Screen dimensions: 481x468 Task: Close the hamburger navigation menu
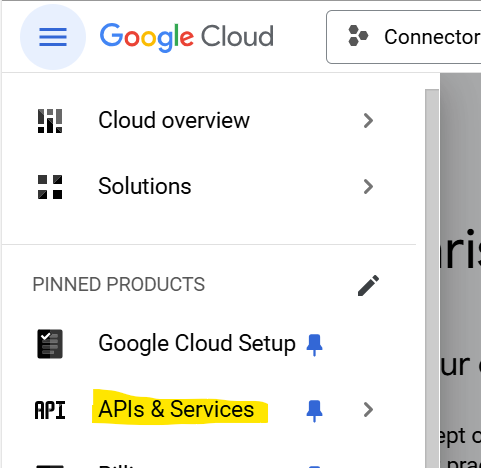tap(53, 37)
